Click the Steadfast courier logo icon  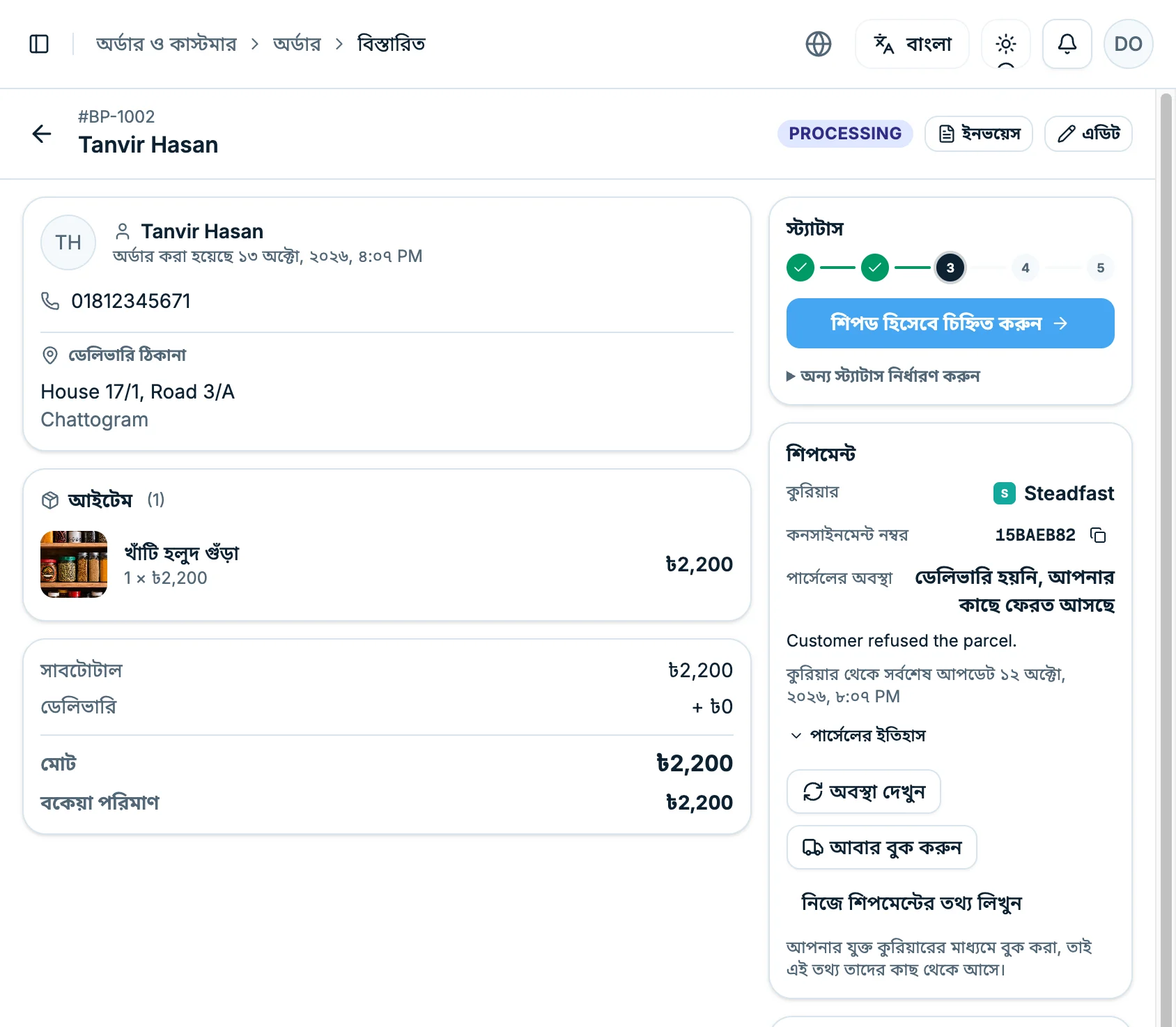[x=1005, y=493]
